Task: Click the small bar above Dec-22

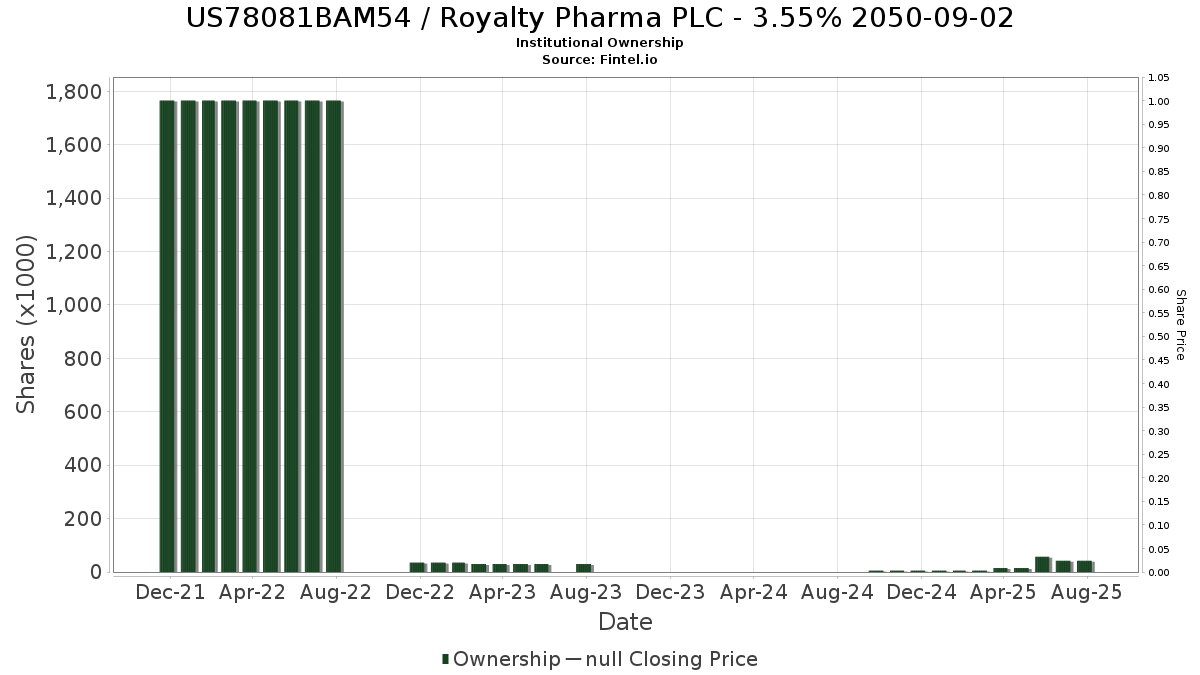Action: (x=418, y=567)
